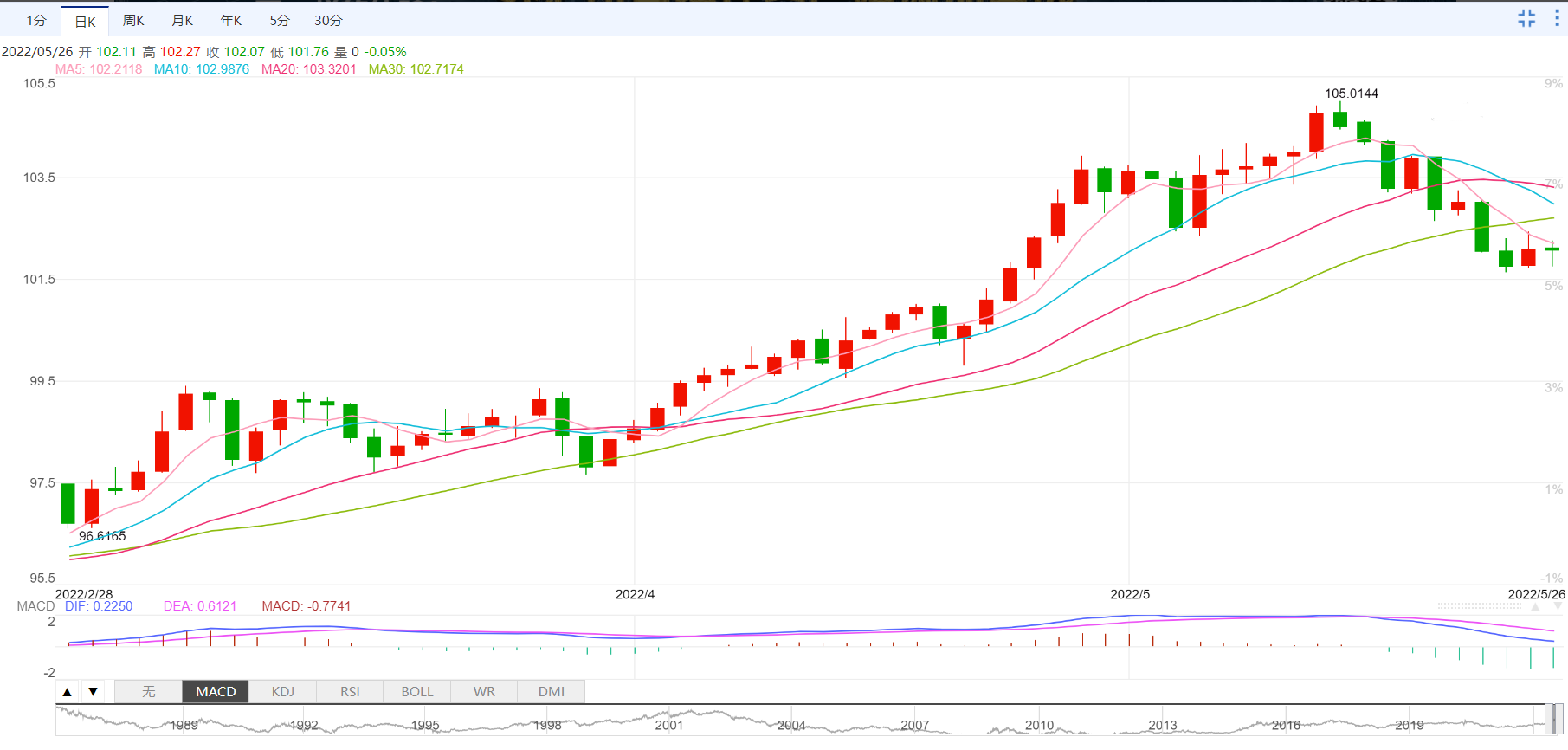Enable the RSI indicator
1568x750 pixels.
click(350, 691)
